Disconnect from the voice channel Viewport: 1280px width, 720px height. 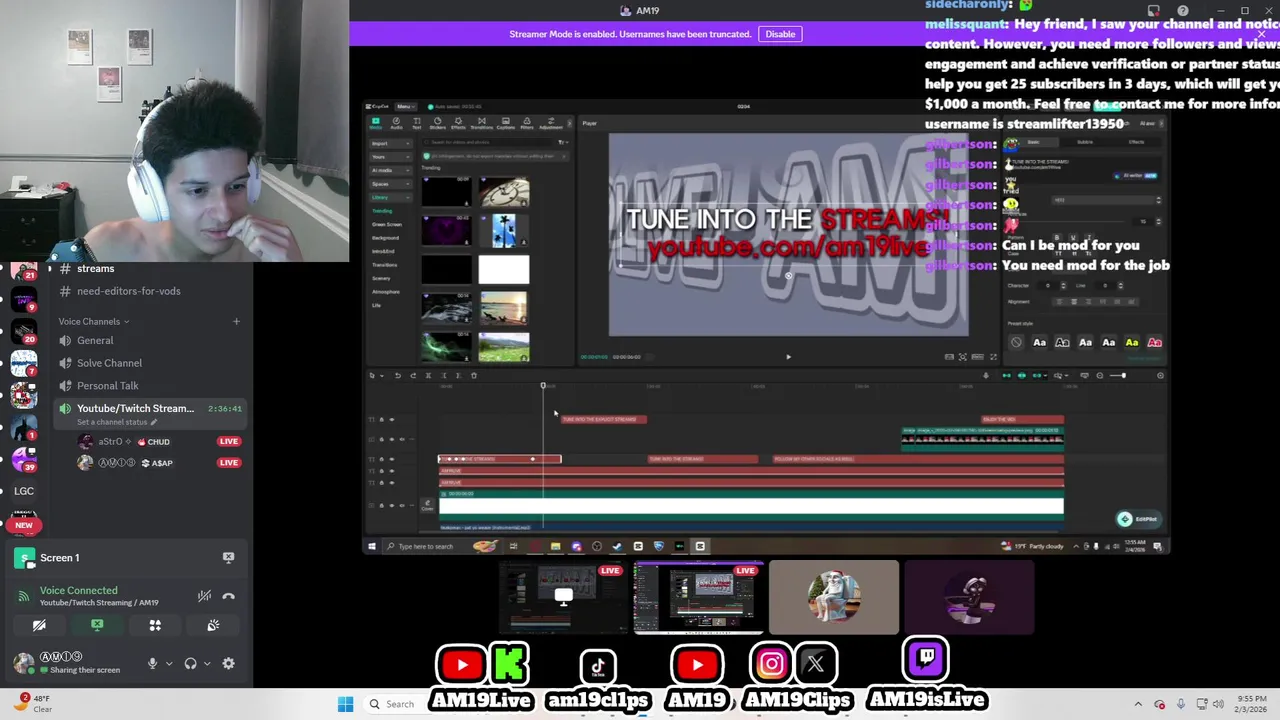point(228,596)
